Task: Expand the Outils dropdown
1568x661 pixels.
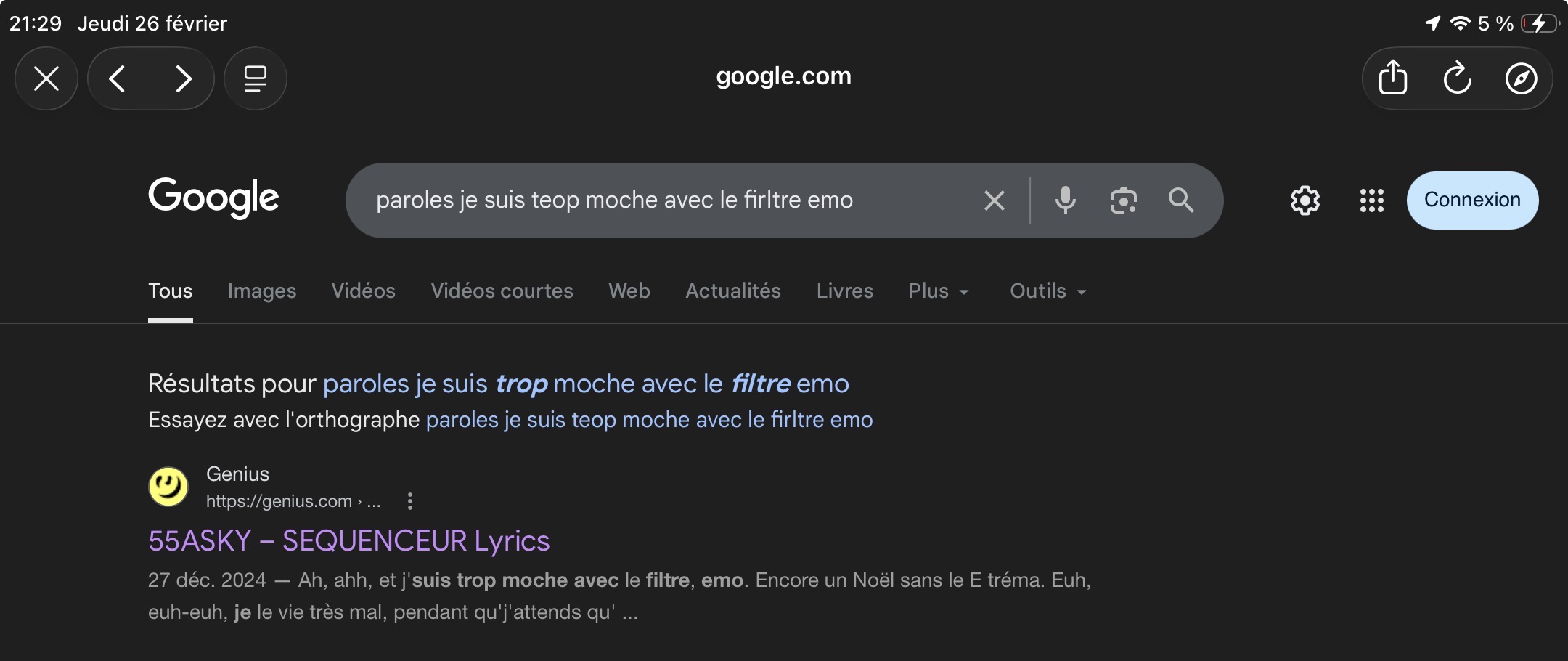Action: pyautogui.click(x=1048, y=291)
